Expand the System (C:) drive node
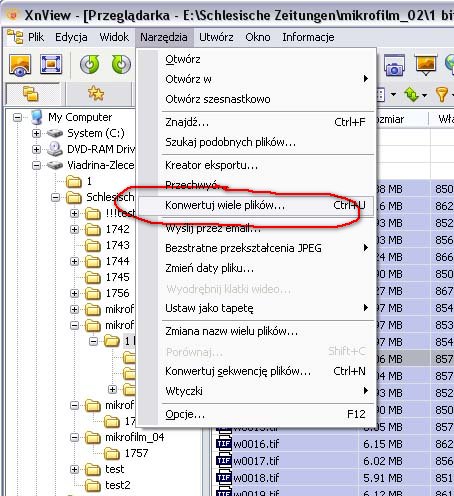The width and height of the screenshot is (454, 496). 36,133
